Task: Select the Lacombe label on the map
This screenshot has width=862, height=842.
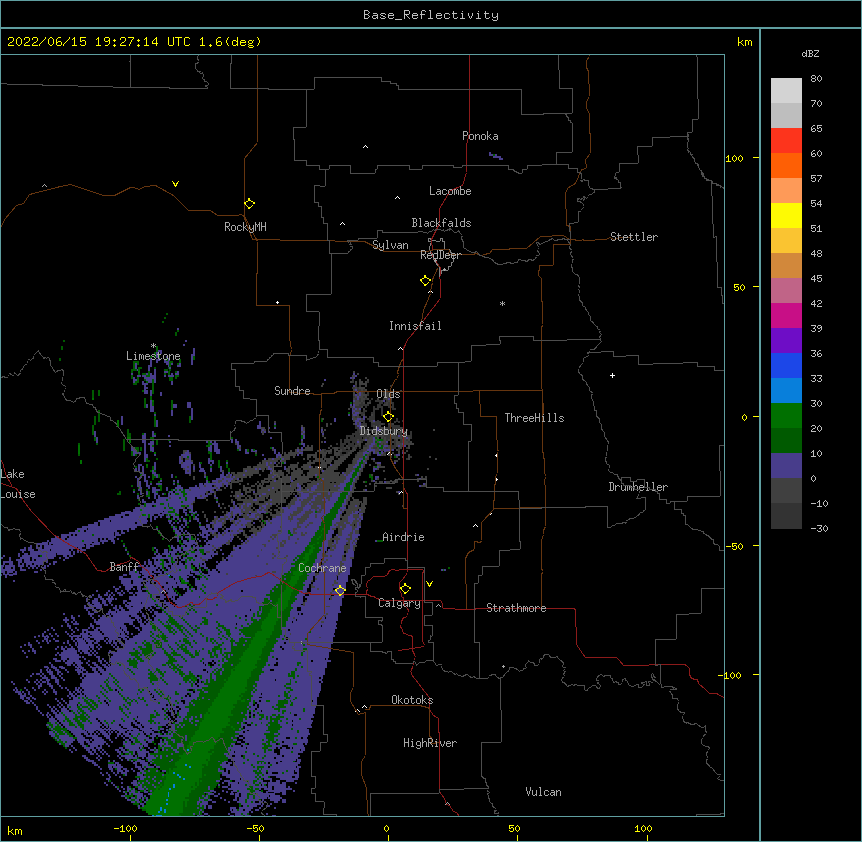Action: click(x=450, y=191)
